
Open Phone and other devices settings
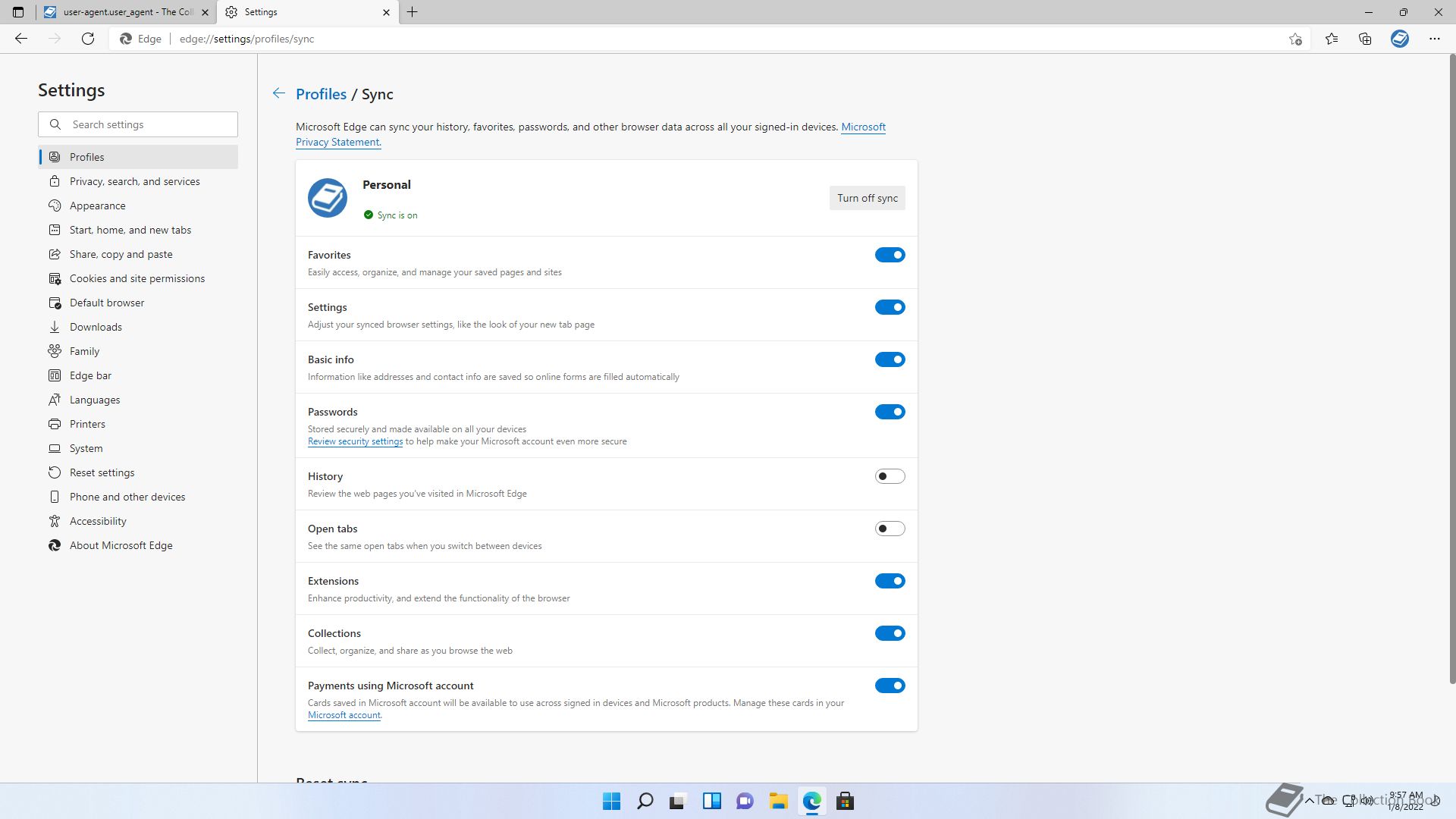click(x=138, y=497)
